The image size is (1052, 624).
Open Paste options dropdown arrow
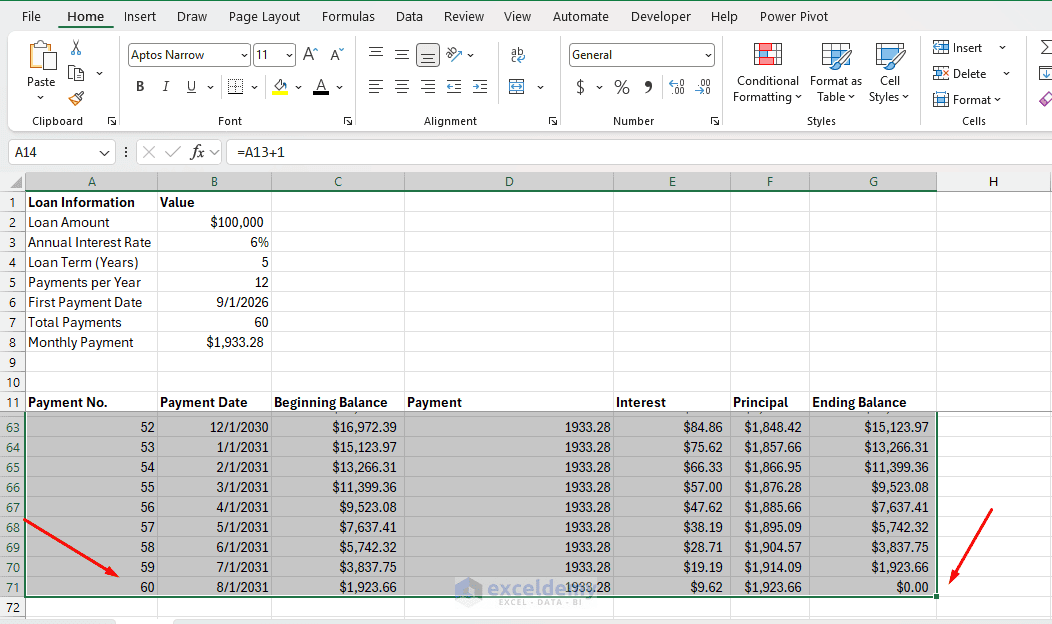(x=41, y=98)
